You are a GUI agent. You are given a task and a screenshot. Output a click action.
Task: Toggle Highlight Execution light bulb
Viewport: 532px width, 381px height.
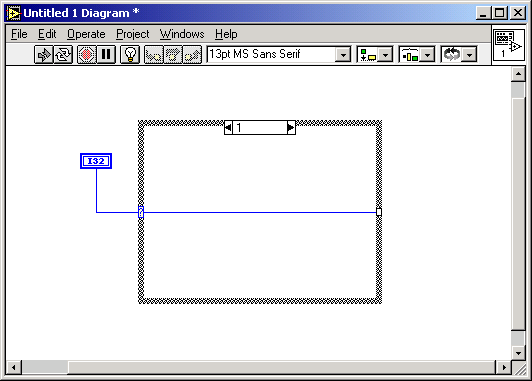tap(130, 55)
